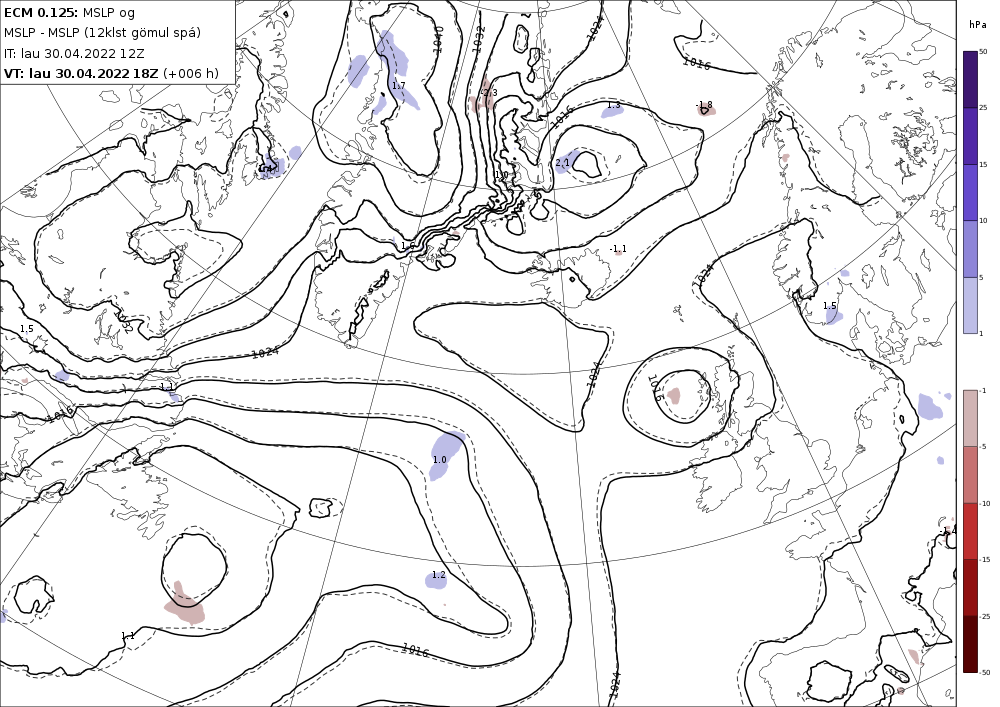Click the "1040" isobar label
The height and width of the screenshot is (707, 1000).
pos(438,38)
